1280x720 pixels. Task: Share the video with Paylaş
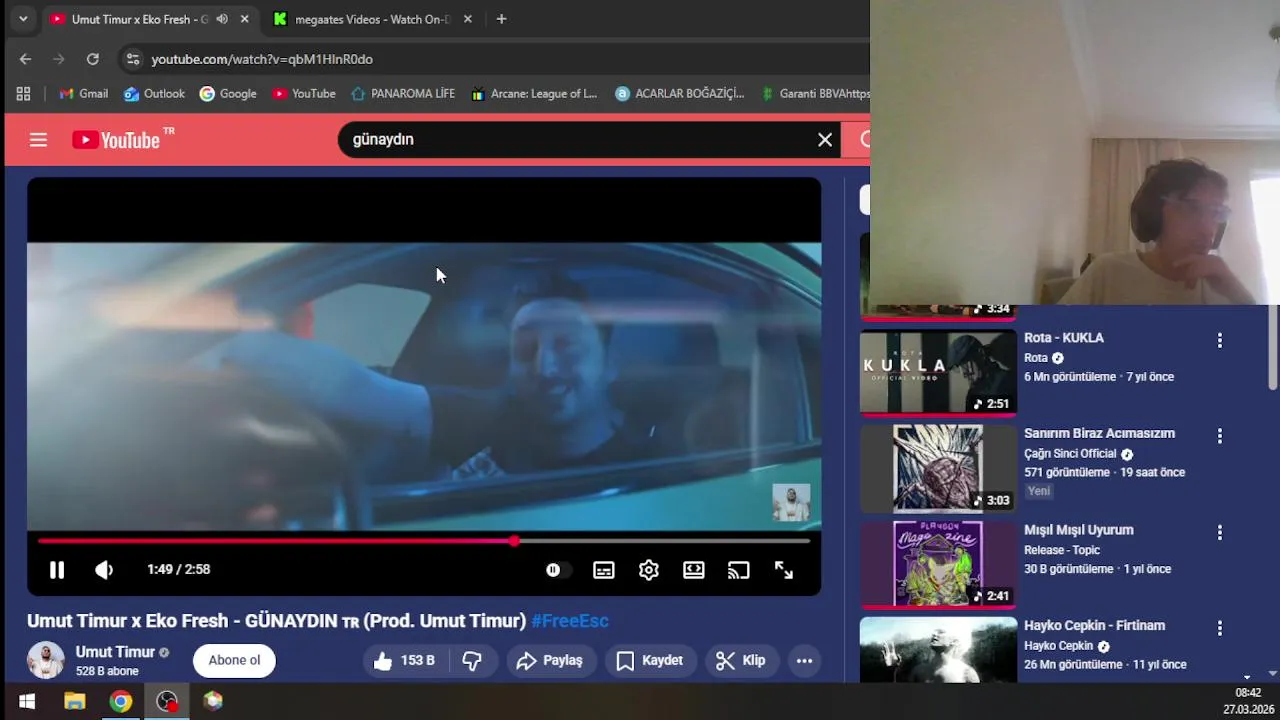(x=550, y=660)
